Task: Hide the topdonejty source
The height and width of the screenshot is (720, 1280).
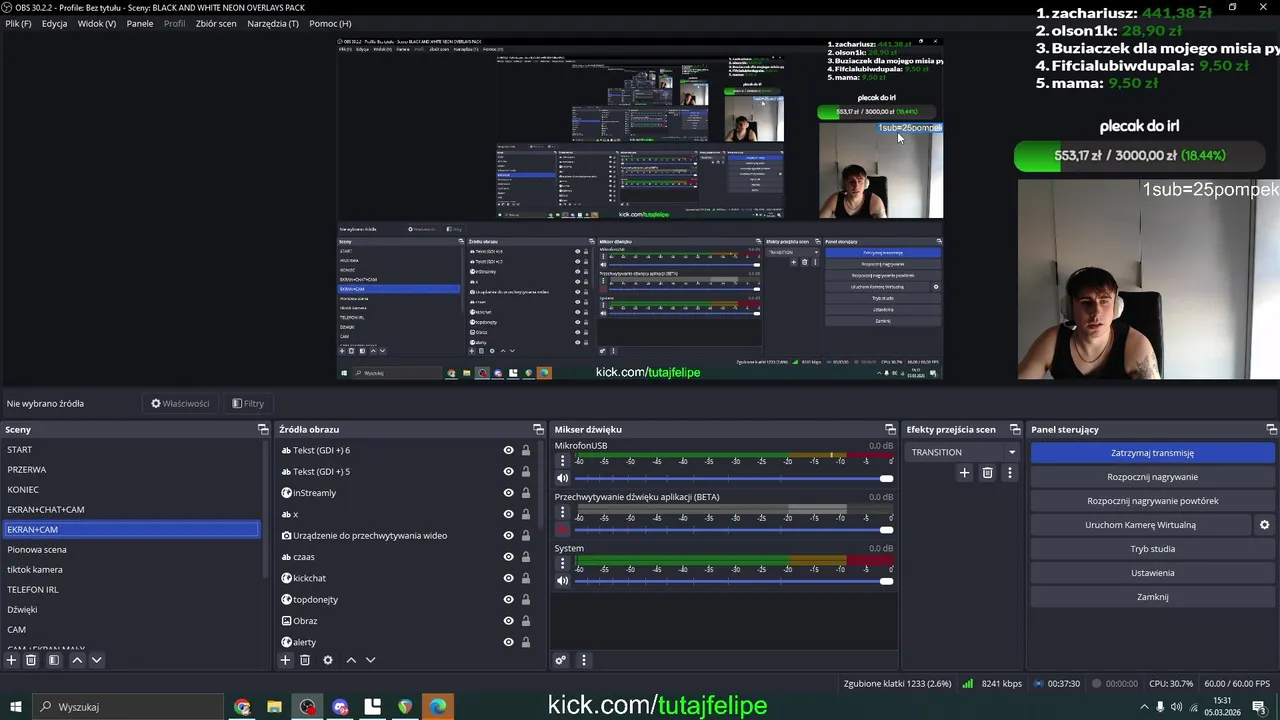Action: click(508, 600)
